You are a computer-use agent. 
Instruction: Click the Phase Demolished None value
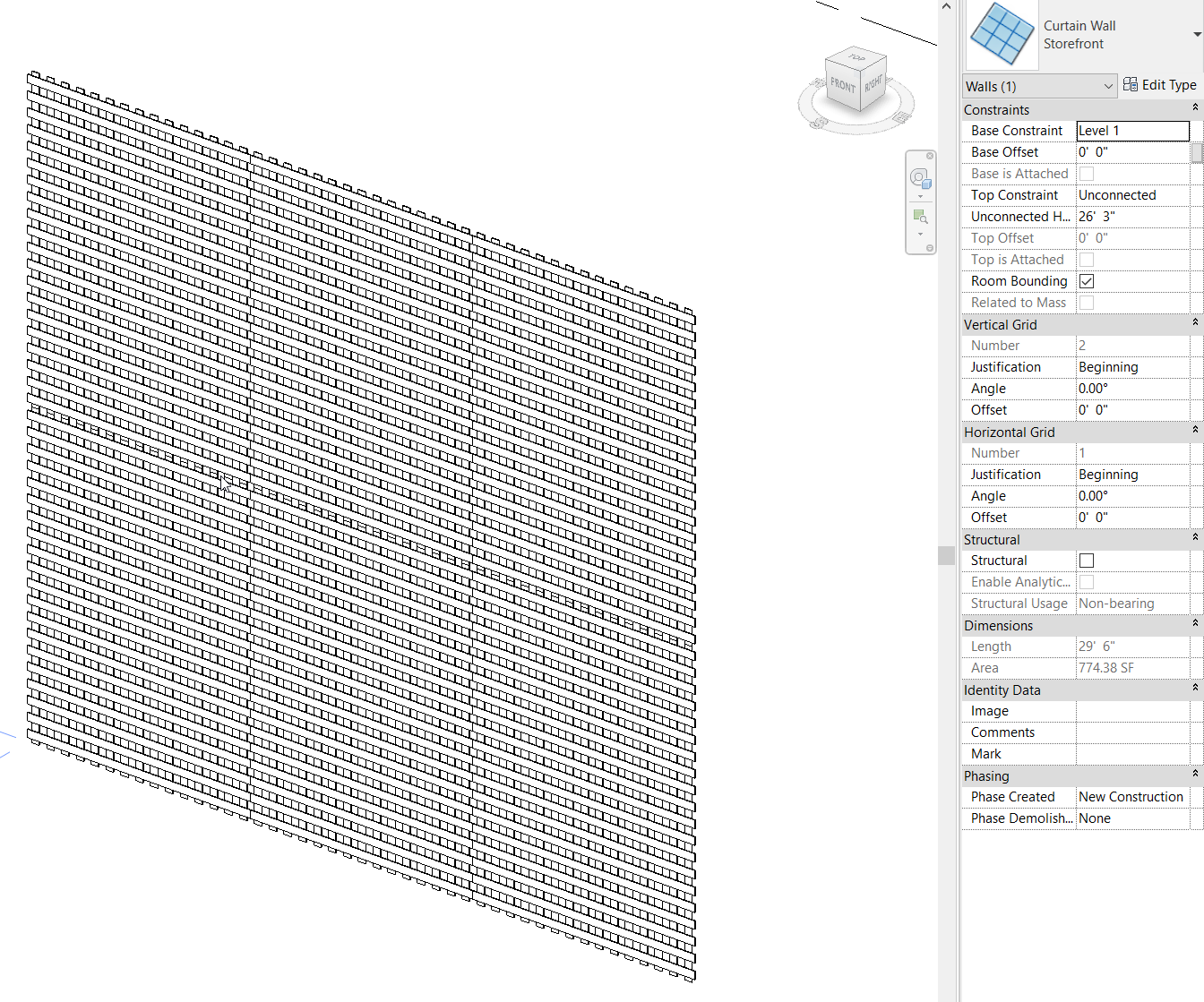[1133, 818]
